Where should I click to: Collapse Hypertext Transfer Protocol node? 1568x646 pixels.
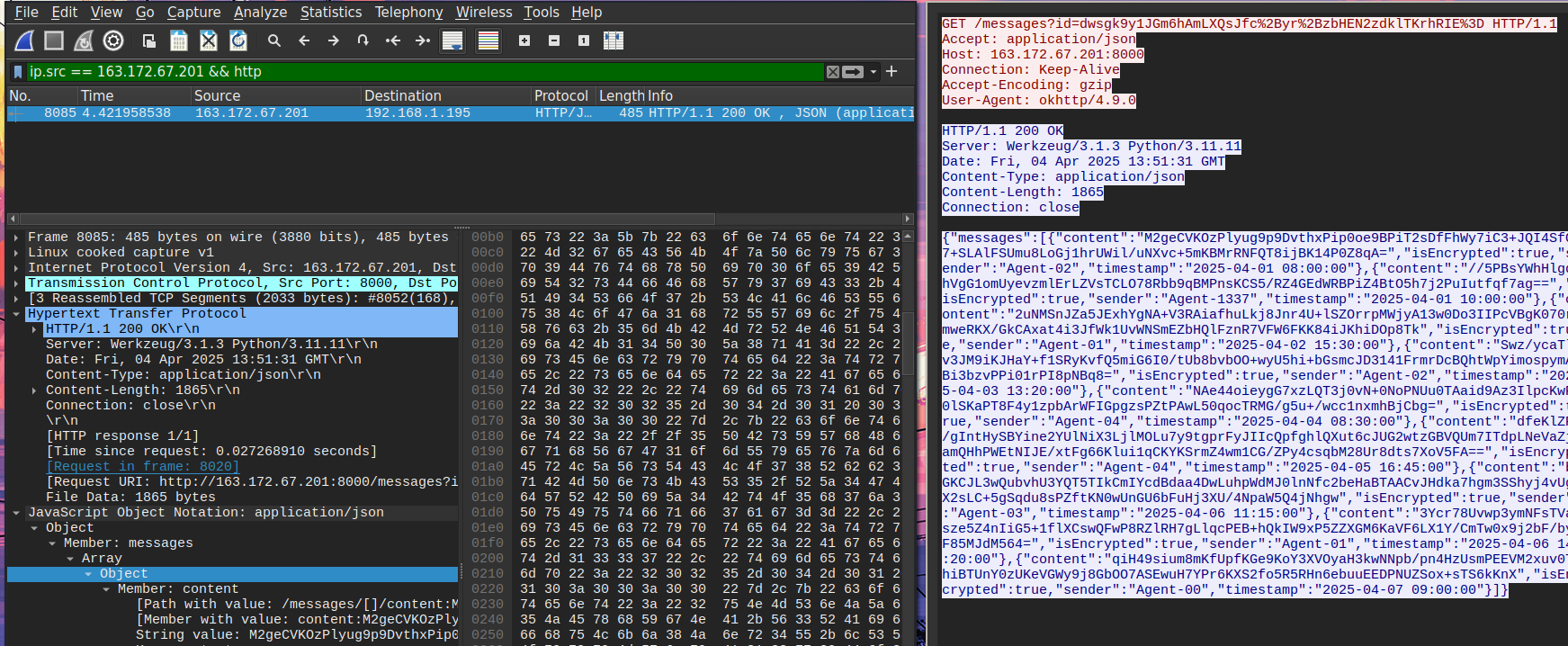(17, 314)
